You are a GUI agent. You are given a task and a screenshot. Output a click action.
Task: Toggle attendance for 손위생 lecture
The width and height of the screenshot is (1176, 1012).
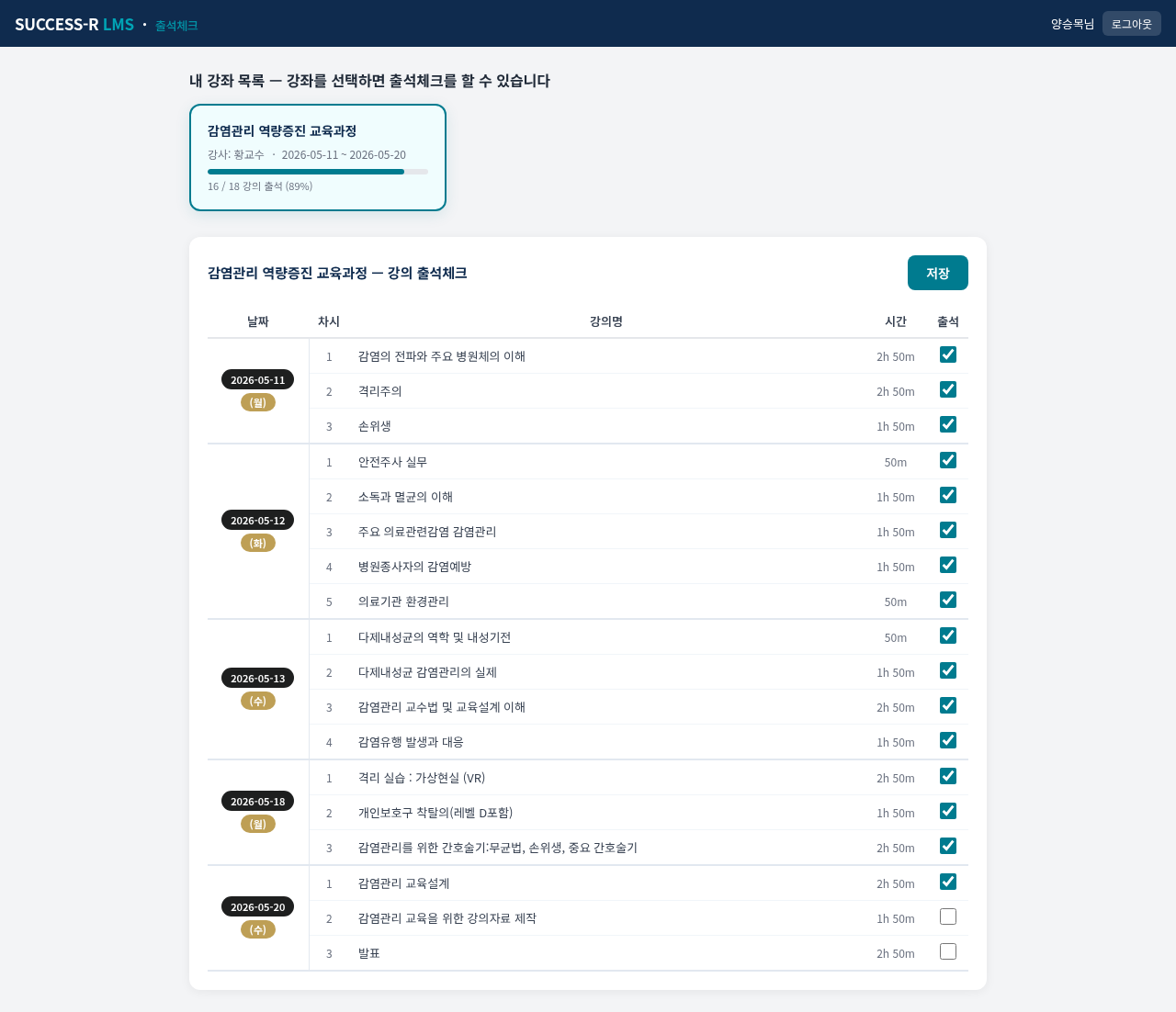click(948, 424)
